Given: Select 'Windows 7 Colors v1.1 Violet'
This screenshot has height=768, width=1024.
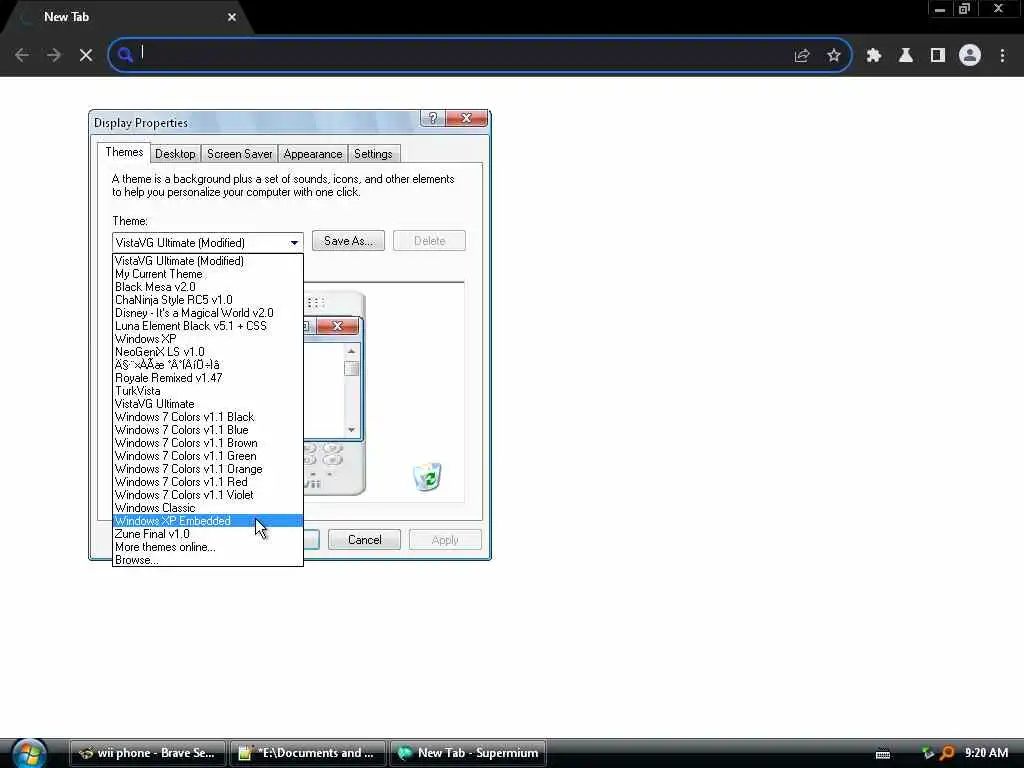Looking at the screenshot, I should pos(208,495).
